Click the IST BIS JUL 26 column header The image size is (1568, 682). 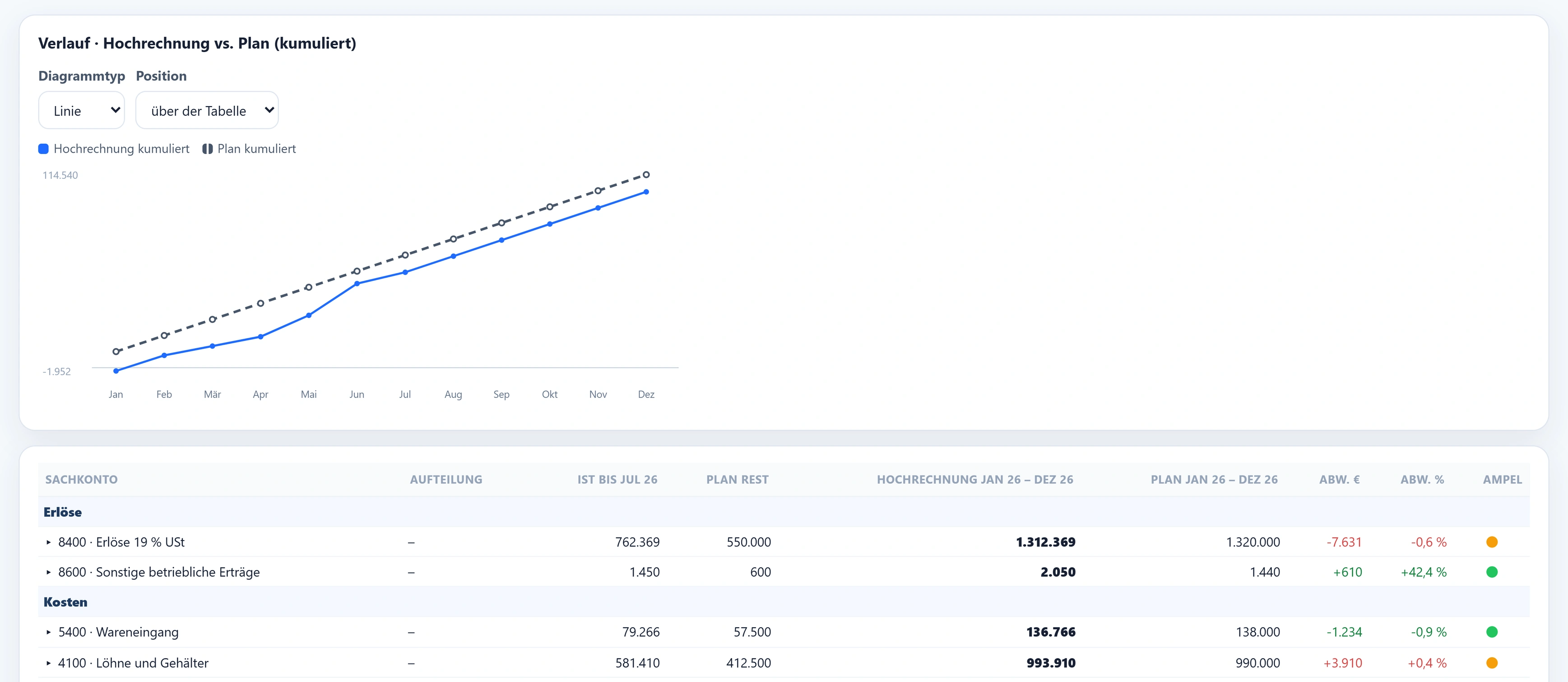coord(617,480)
